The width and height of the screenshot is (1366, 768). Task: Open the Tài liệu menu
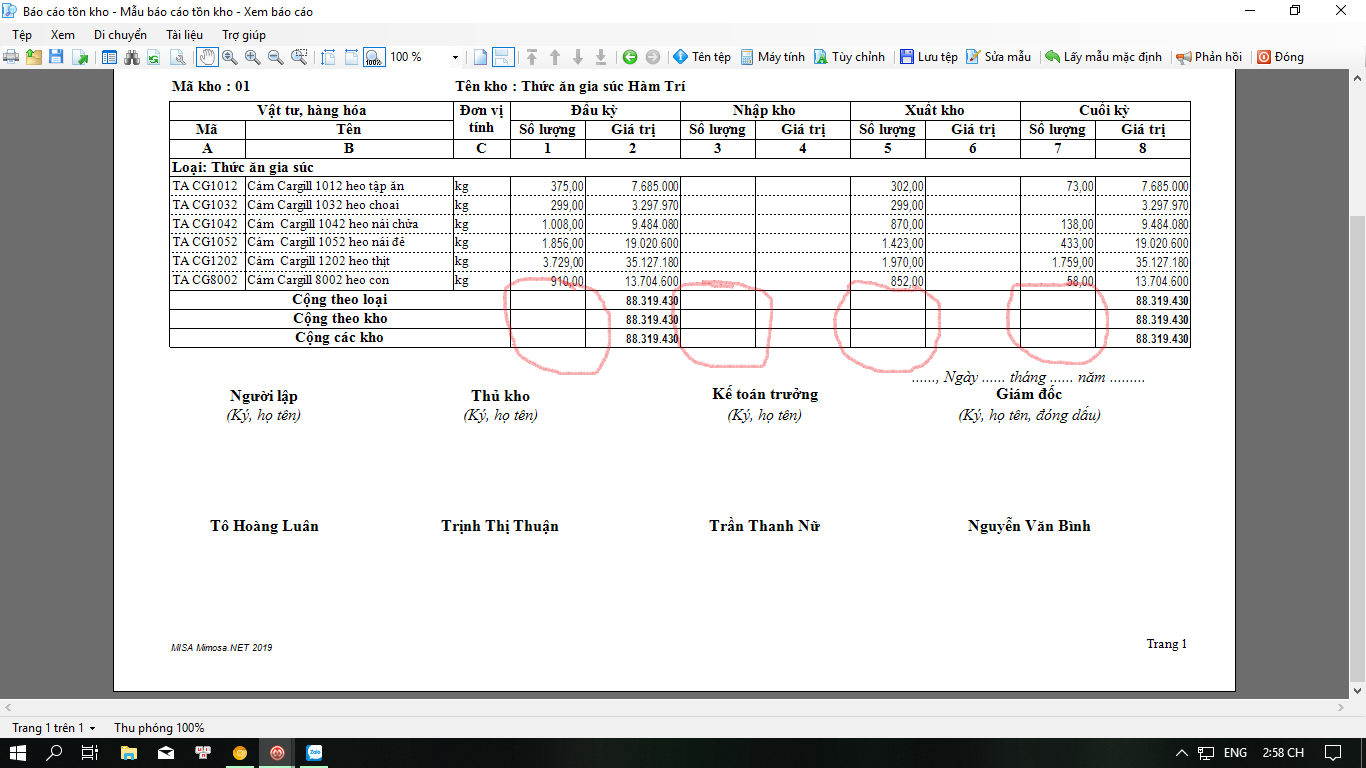click(x=184, y=34)
